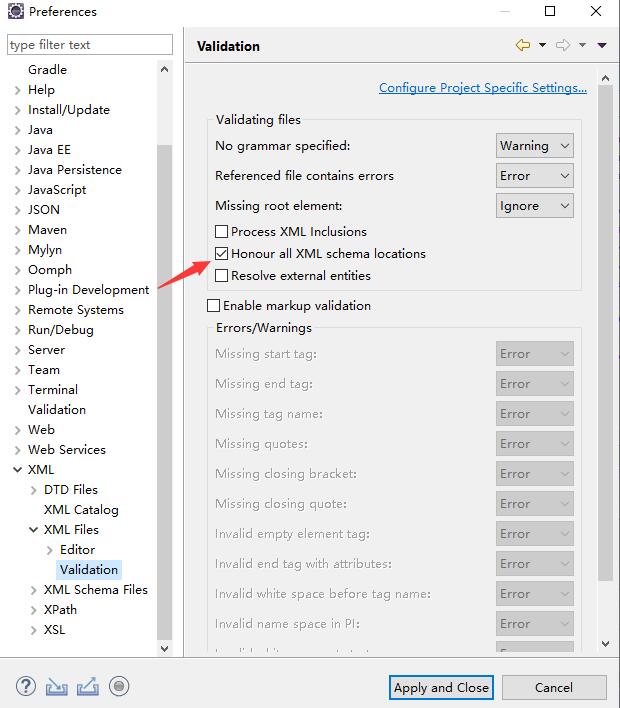
Task: Click the Import preferences icon
Action: (x=57, y=686)
